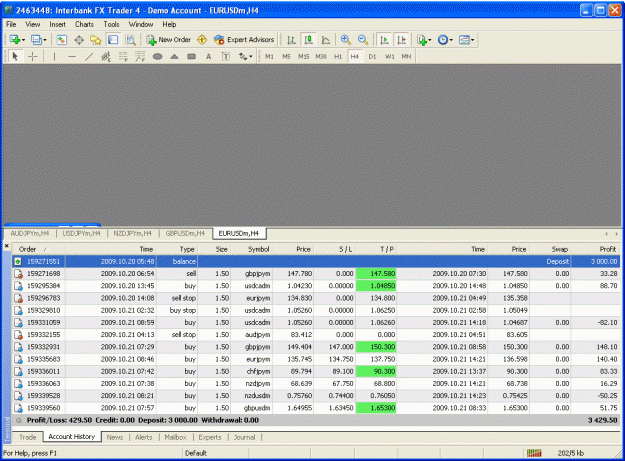This screenshot has width=625, height=461.
Task: Select the Cursor arrow tool
Action: [15, 57]
